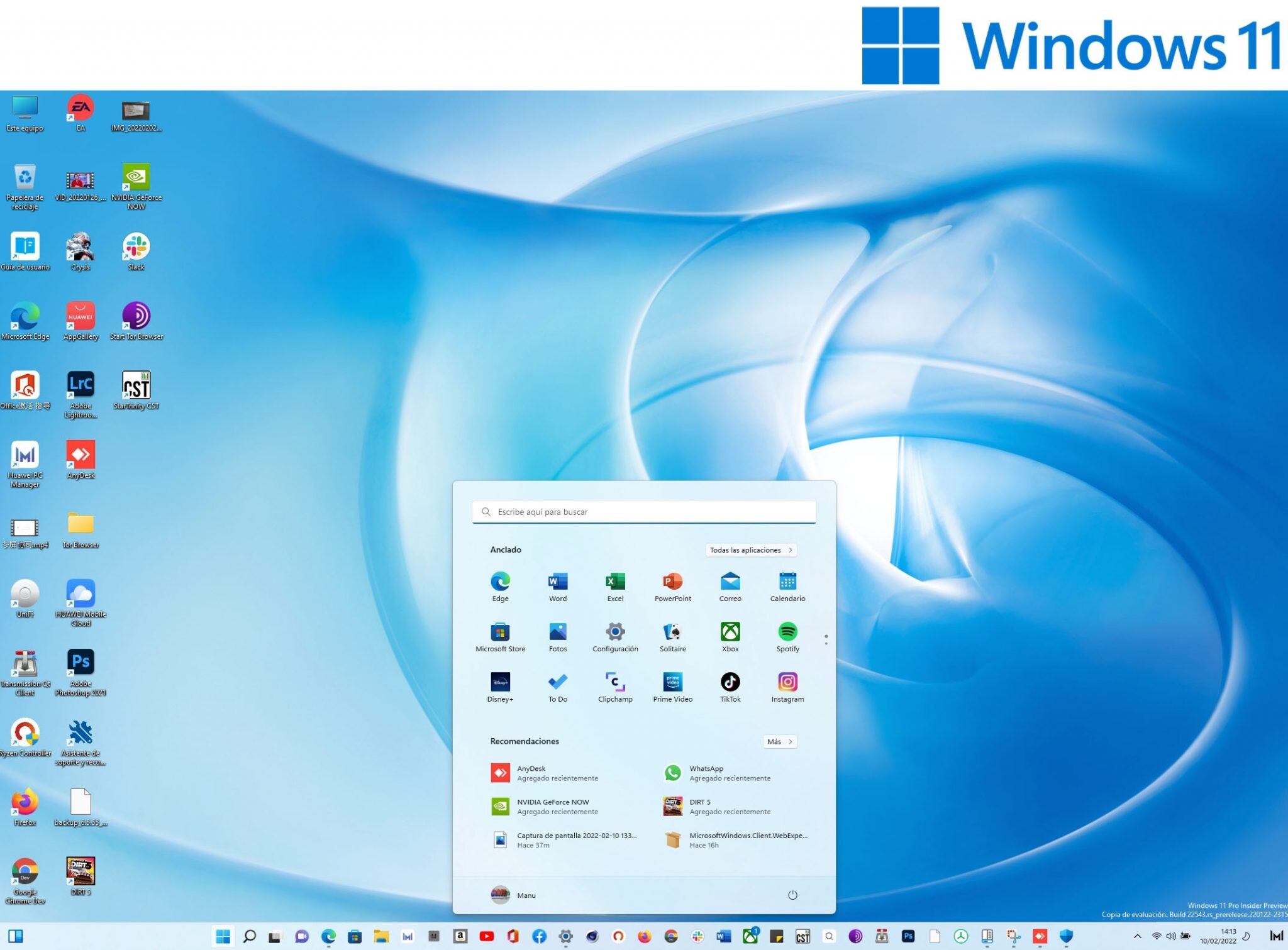Open YouTube from the taskbar

coord(487,936)
